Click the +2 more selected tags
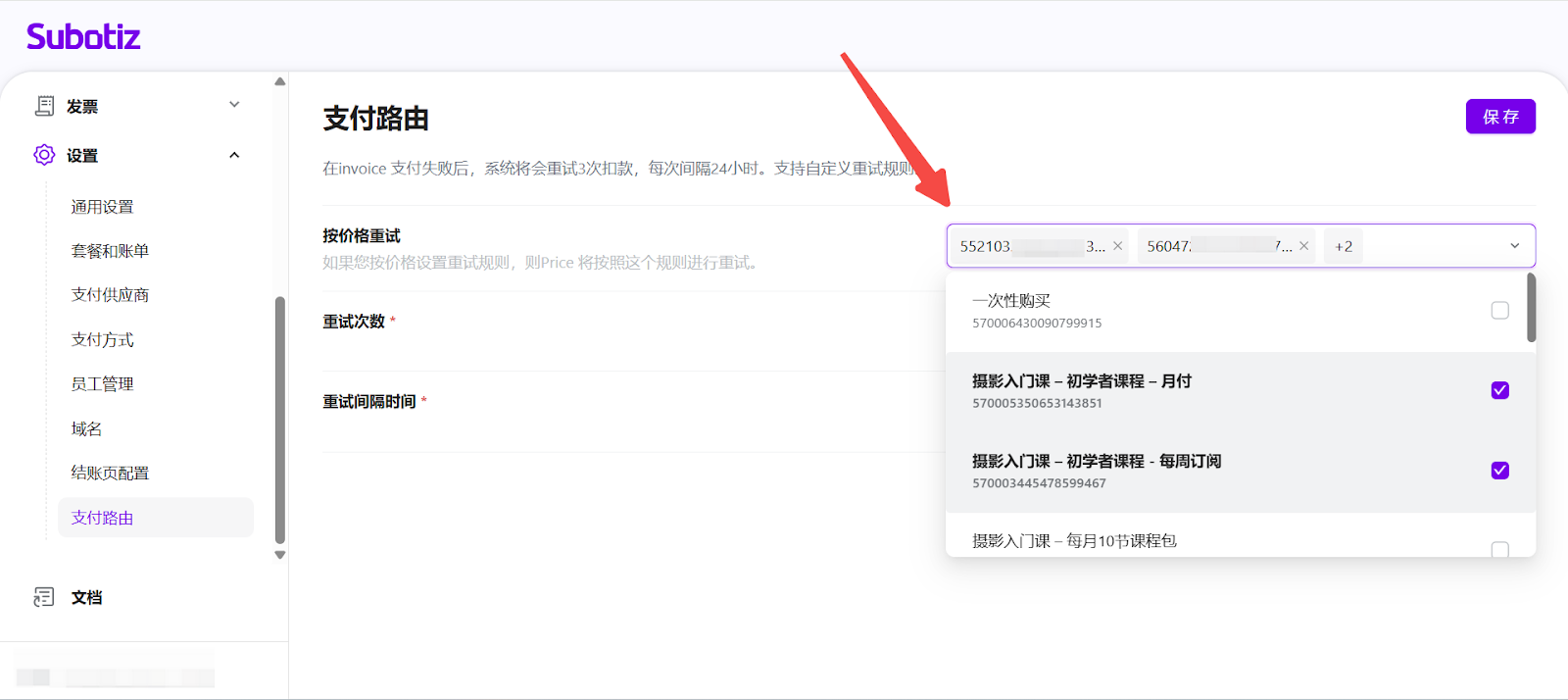This screenshot has height=700, width=1568. point(1343,246)
